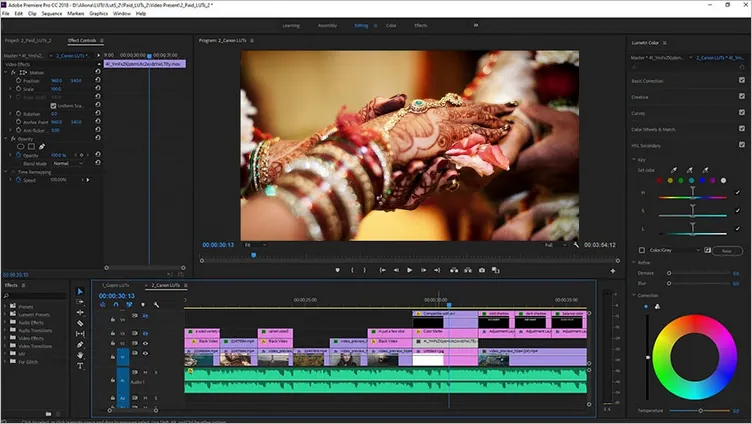Image resolution: width=752 pixels, height=424 pixels.
Task: Click the Export Frame camera icon
Action: point(482,270)
